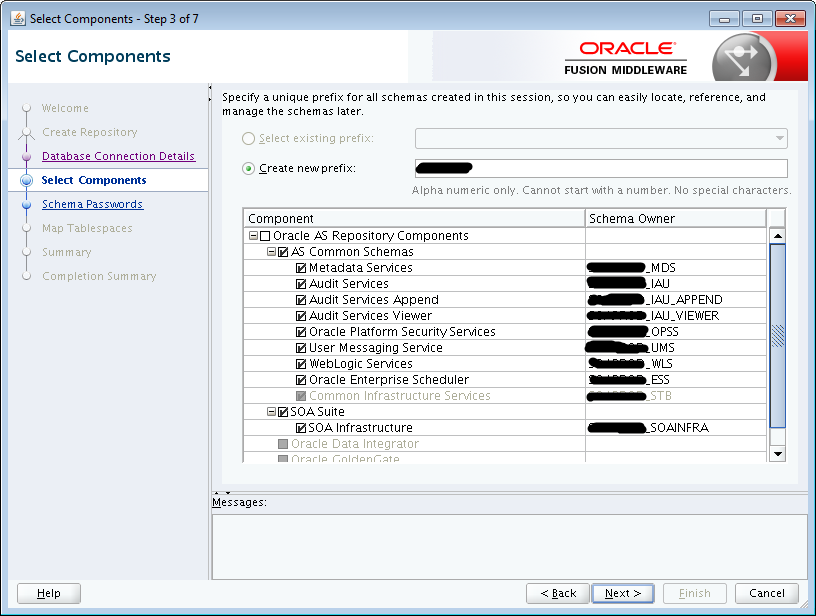
Task: Click the scroll-up arrow on the component list
Action: point(779,236)
